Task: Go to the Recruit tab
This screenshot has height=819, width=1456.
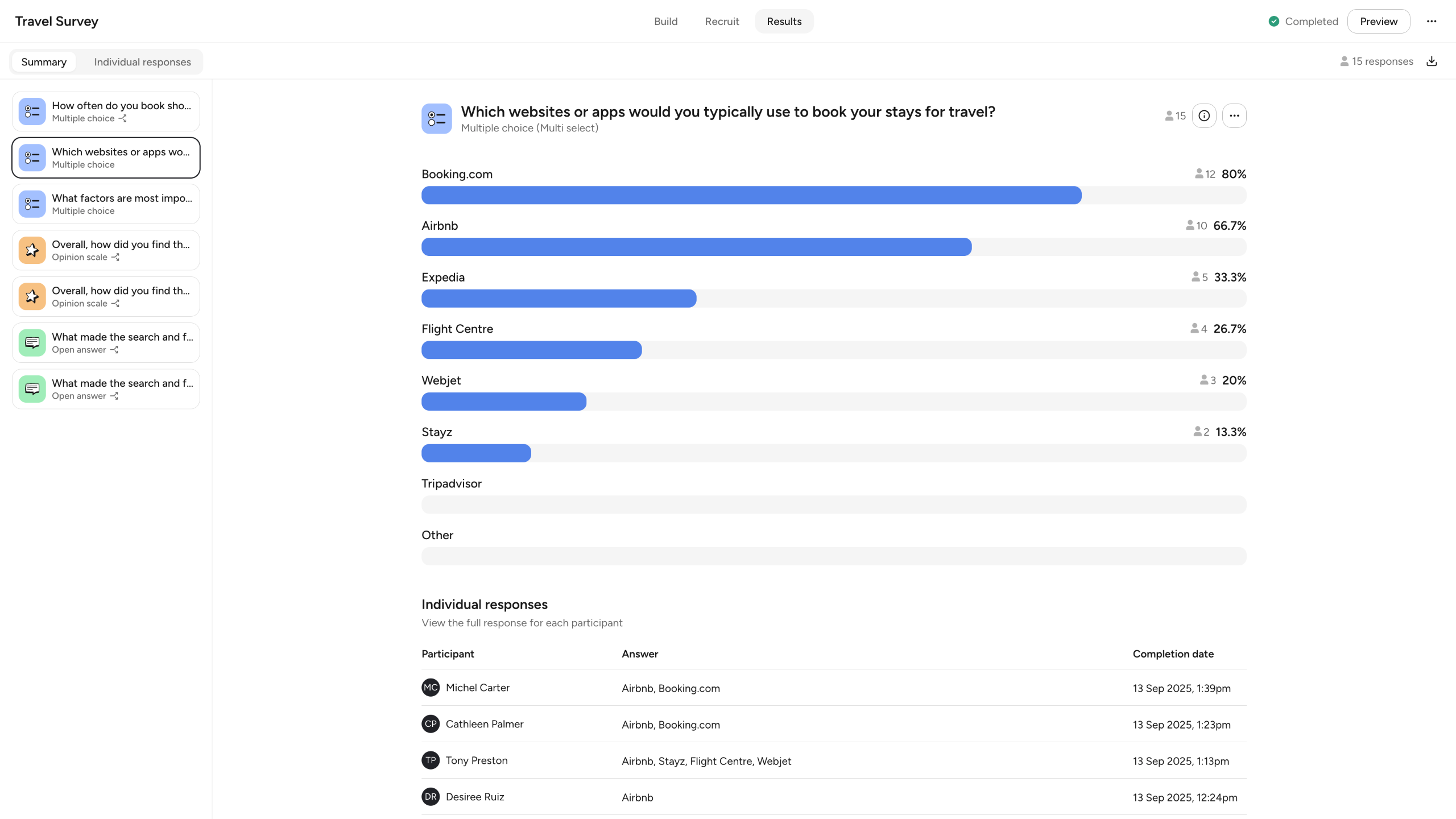Action: pos(722,22)
